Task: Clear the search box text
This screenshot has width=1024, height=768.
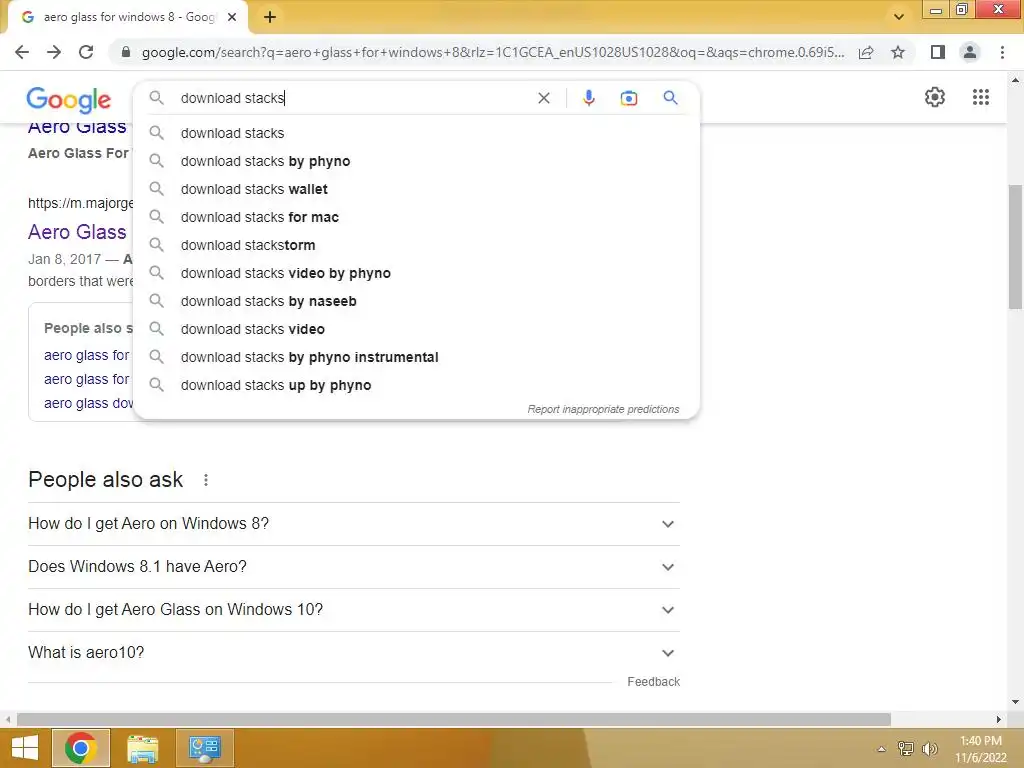Action: pyautogui.click(x=543, y=98)
